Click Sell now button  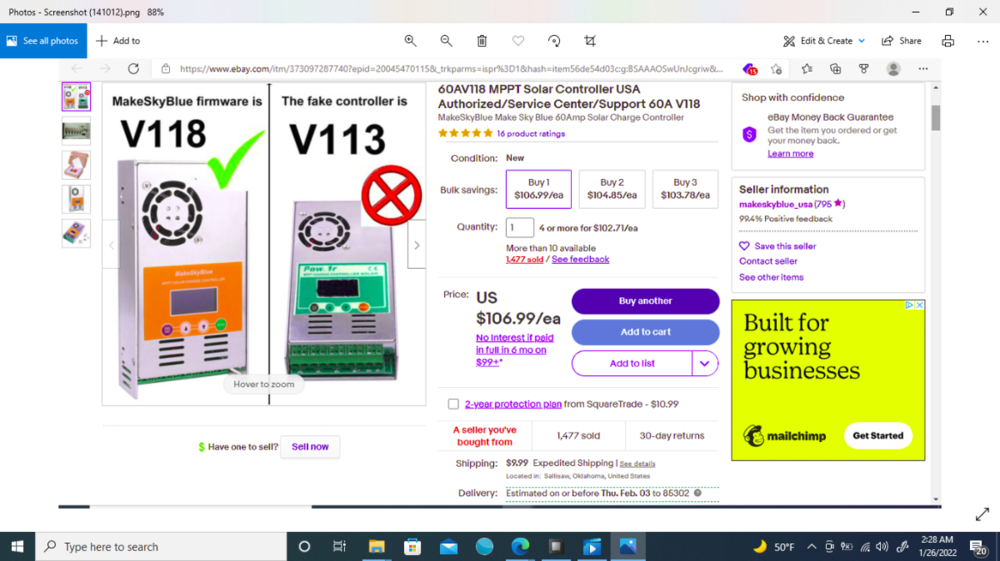[x=311, y=447]
